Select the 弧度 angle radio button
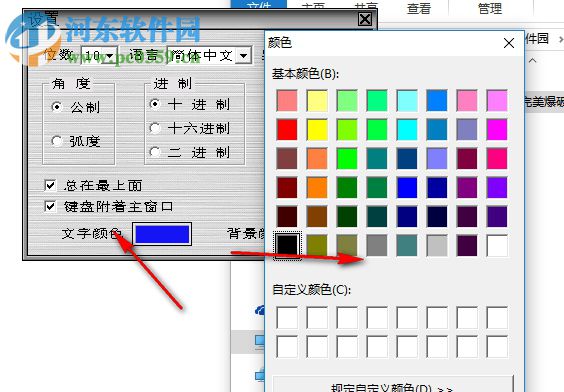This screenshot has width=564, height=392. (57, 141)
